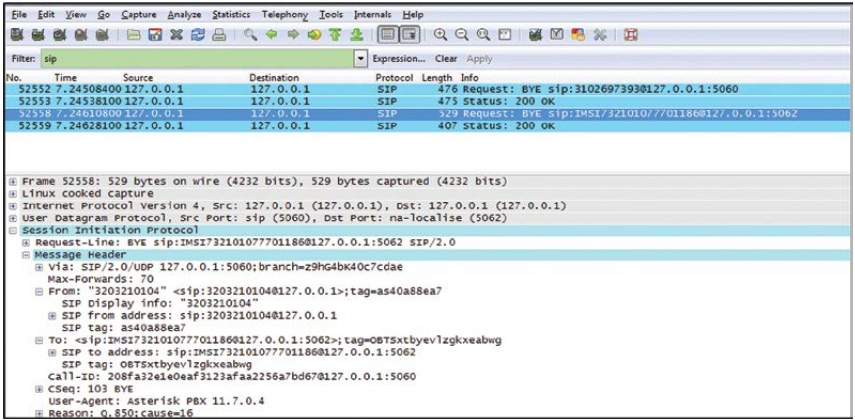Expand the User Datagram Protocol node
855x420 pixels.
pos(12,217)
